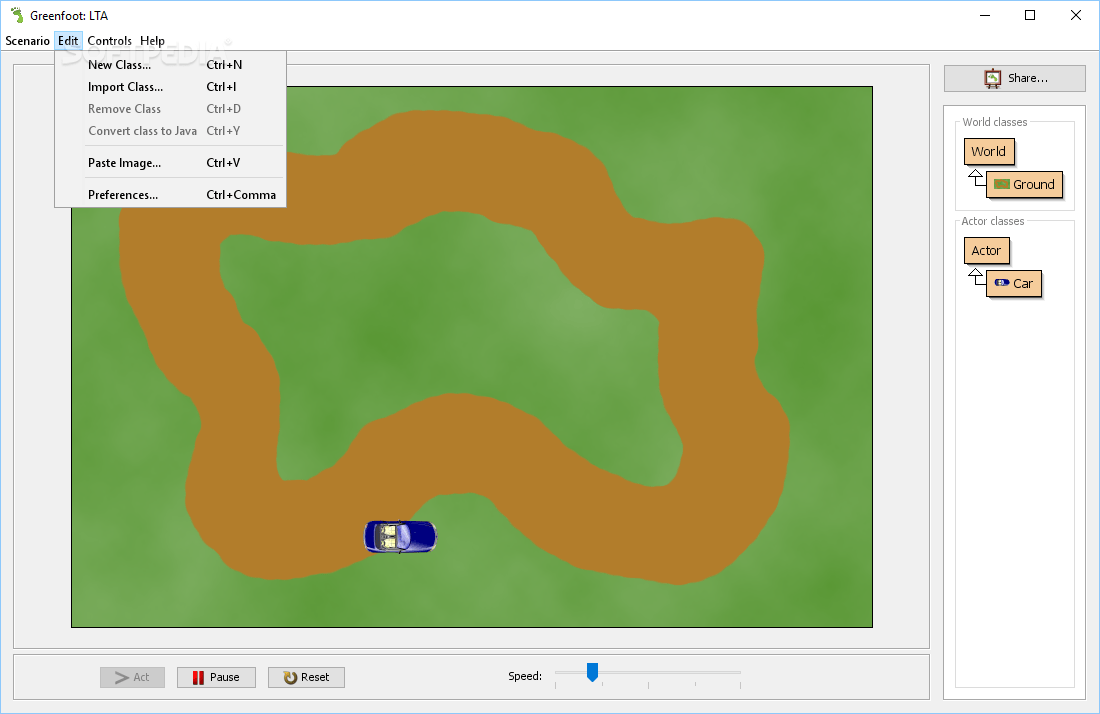Click the Share icon beside the Share label
Image resolution: width=1100 pixels, height=714 pixels.
click(992, 77)
